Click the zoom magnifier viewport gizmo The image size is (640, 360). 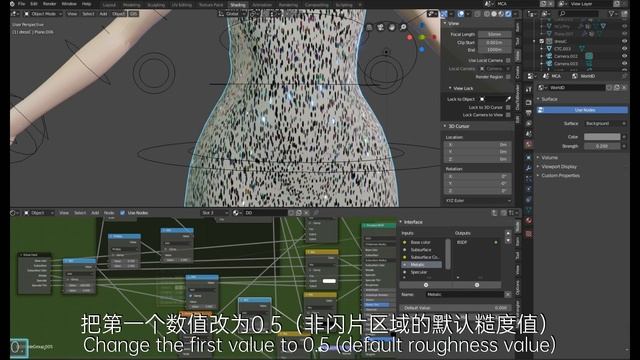403,27
